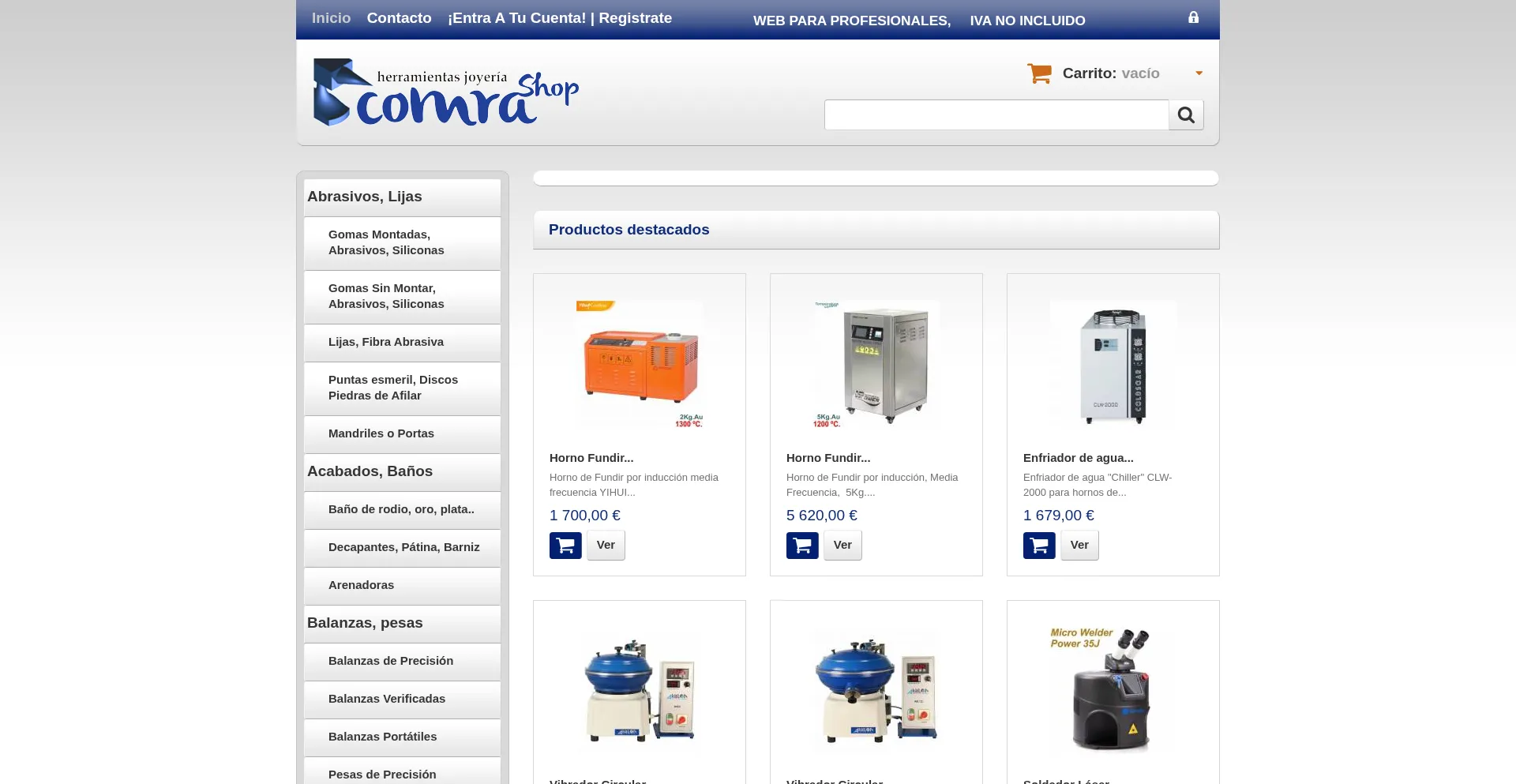View the 1 700,00 € Horno with Ver
Viewport: 1516px width, 784px height.
(x=606, y=545)
